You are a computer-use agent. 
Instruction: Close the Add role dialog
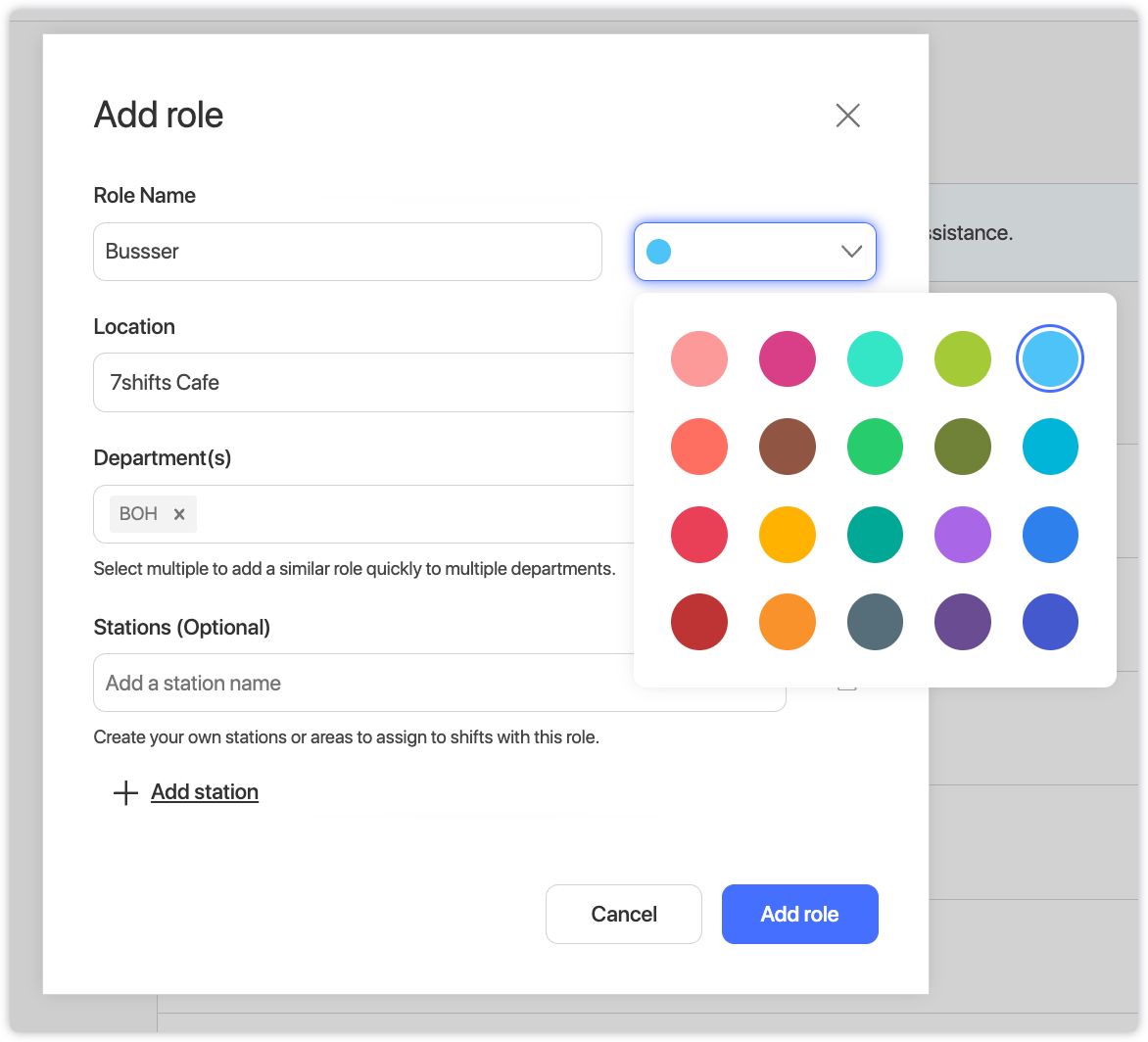click(x=847, y=116)
